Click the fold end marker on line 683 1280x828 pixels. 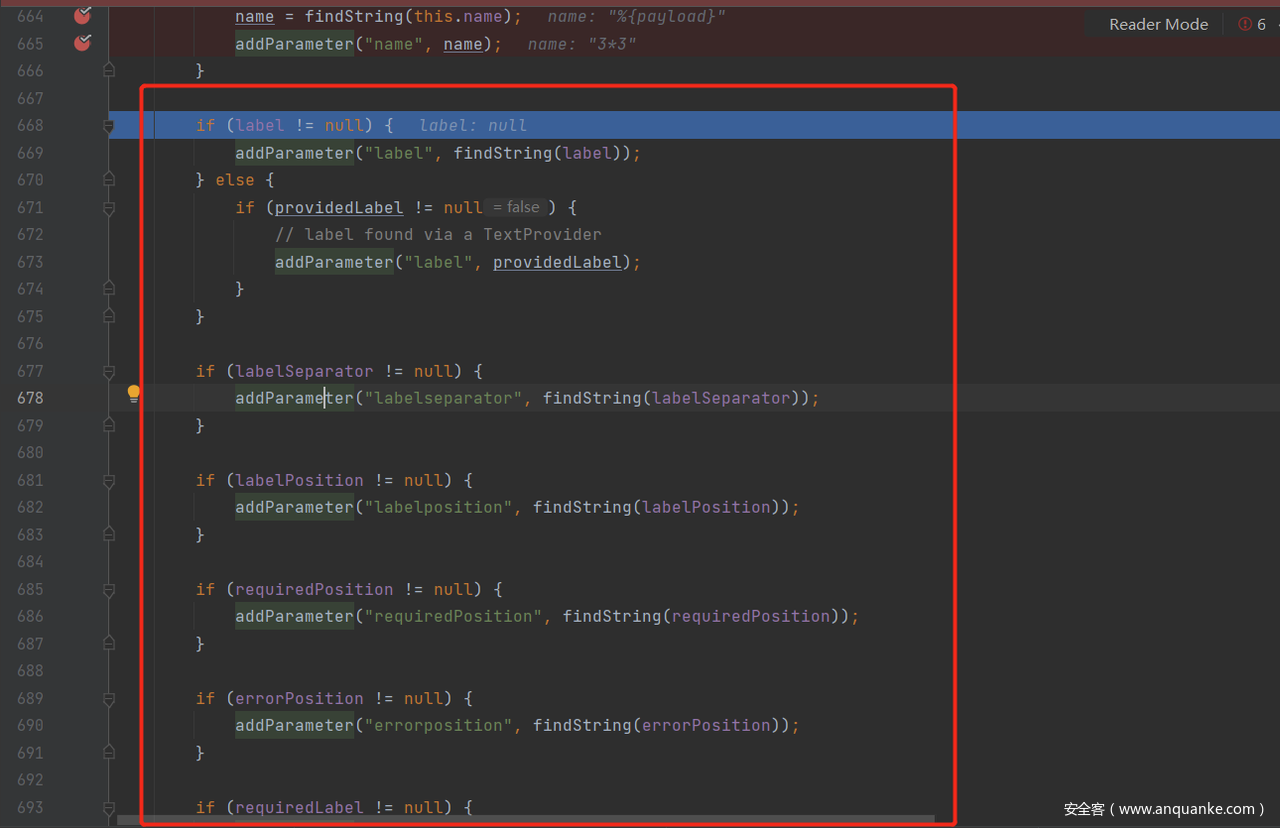(109, 535)
